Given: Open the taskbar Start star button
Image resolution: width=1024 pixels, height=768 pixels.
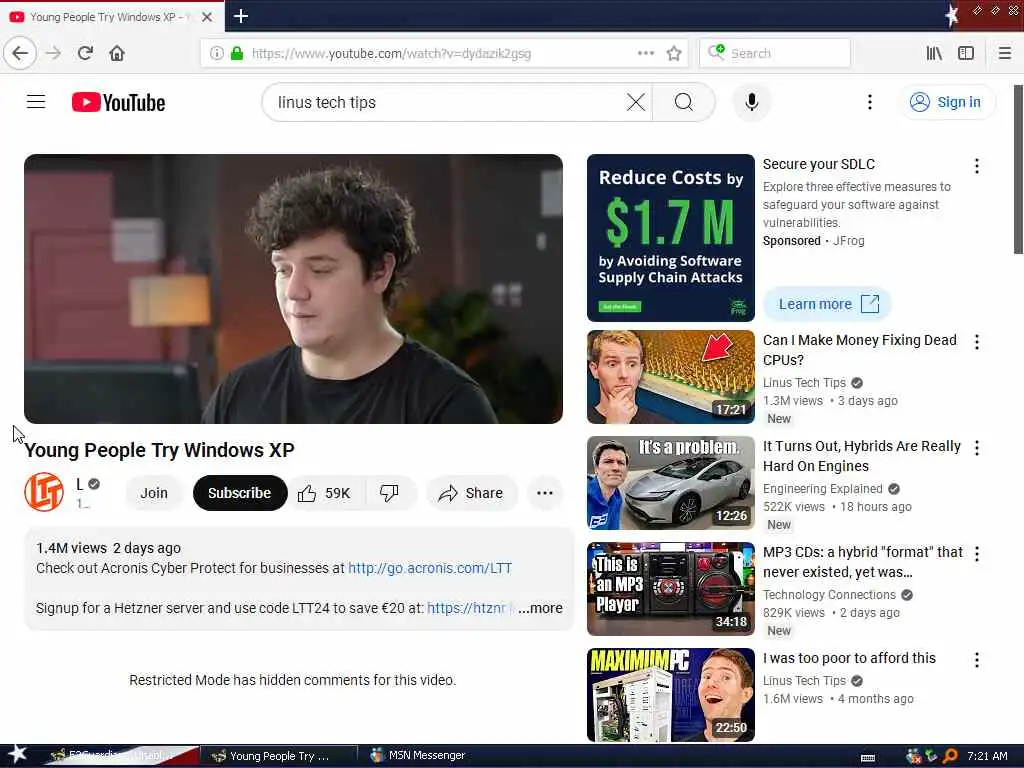Looking at the screenshot, I should (x=16, y=754).
